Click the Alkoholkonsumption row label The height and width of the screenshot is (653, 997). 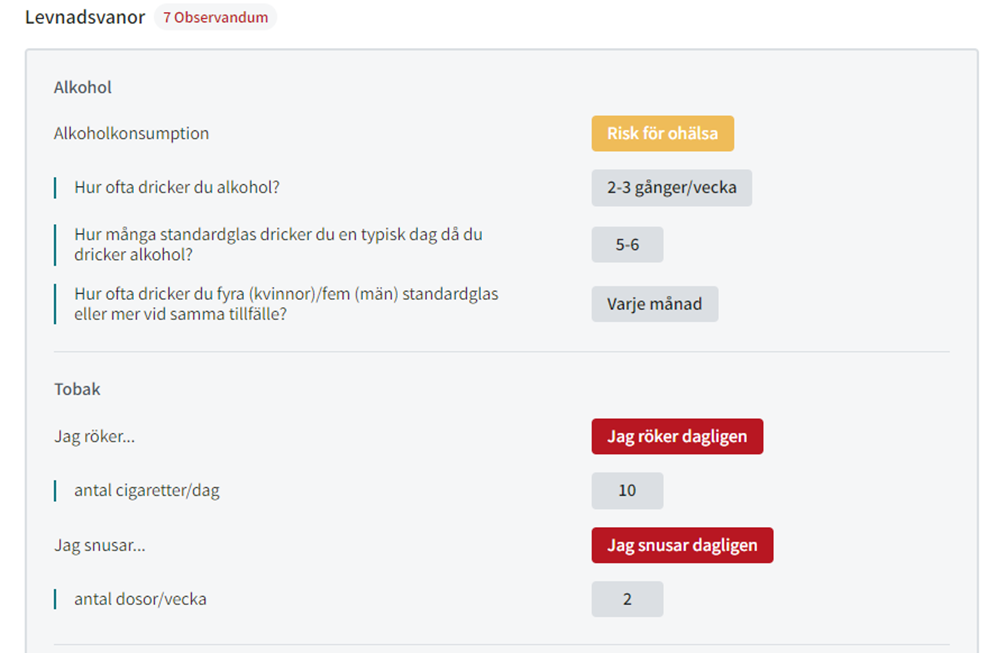click(x=131, y=134)
